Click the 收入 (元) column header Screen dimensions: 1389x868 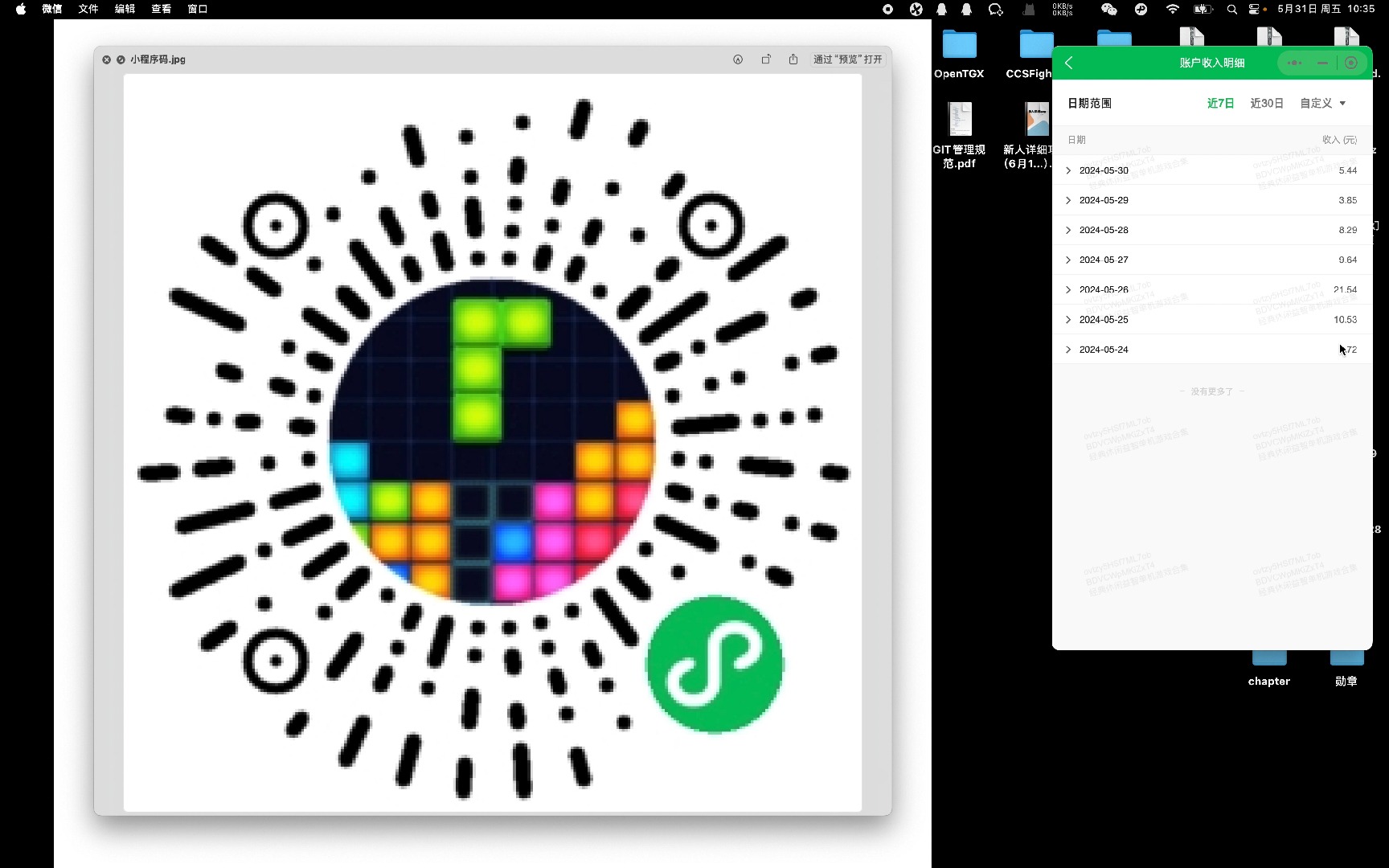point(1339,140)
